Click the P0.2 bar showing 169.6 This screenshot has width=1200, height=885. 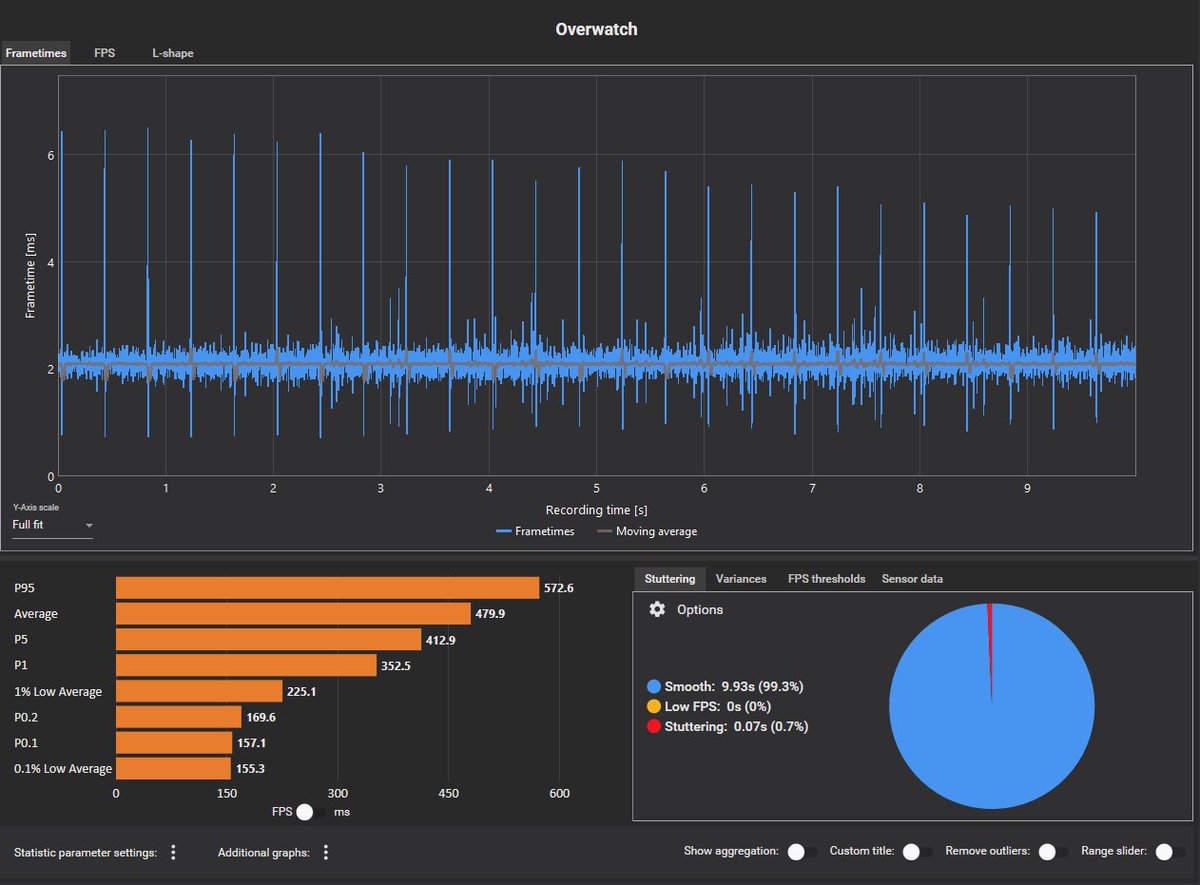[x=179, y=717]
